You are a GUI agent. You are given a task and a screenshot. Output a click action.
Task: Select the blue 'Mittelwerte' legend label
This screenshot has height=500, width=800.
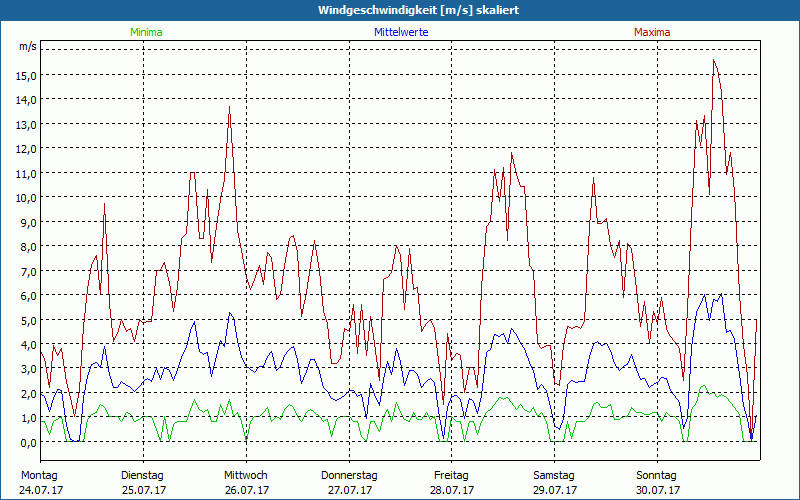point(401,32)
